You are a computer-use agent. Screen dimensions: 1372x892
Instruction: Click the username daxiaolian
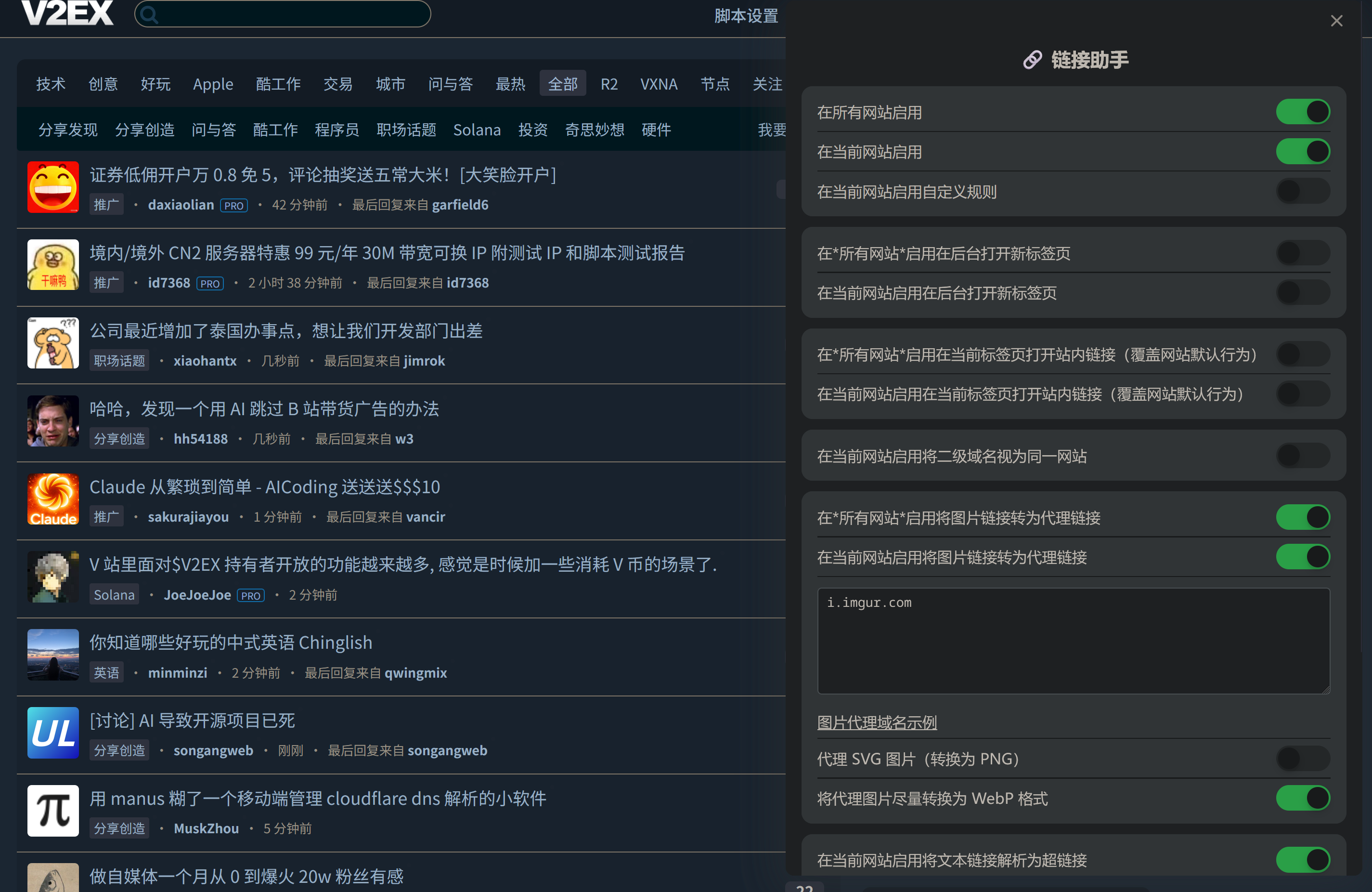[181, 205]
